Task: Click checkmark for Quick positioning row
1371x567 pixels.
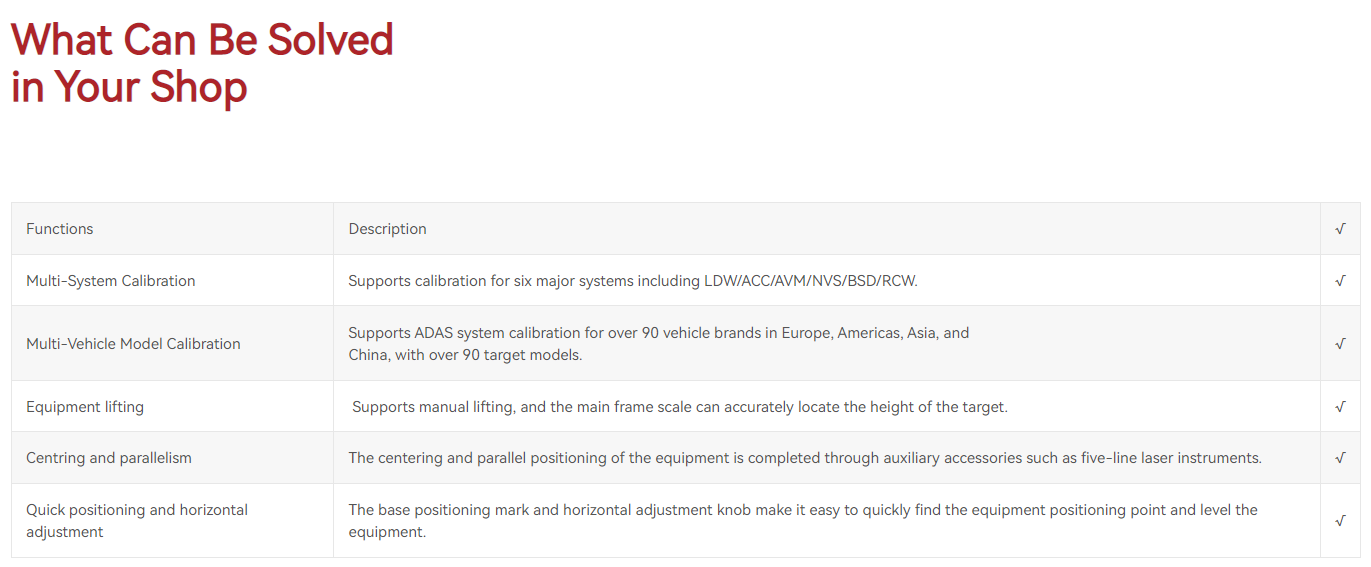Action: click(x=1340, y=521)
